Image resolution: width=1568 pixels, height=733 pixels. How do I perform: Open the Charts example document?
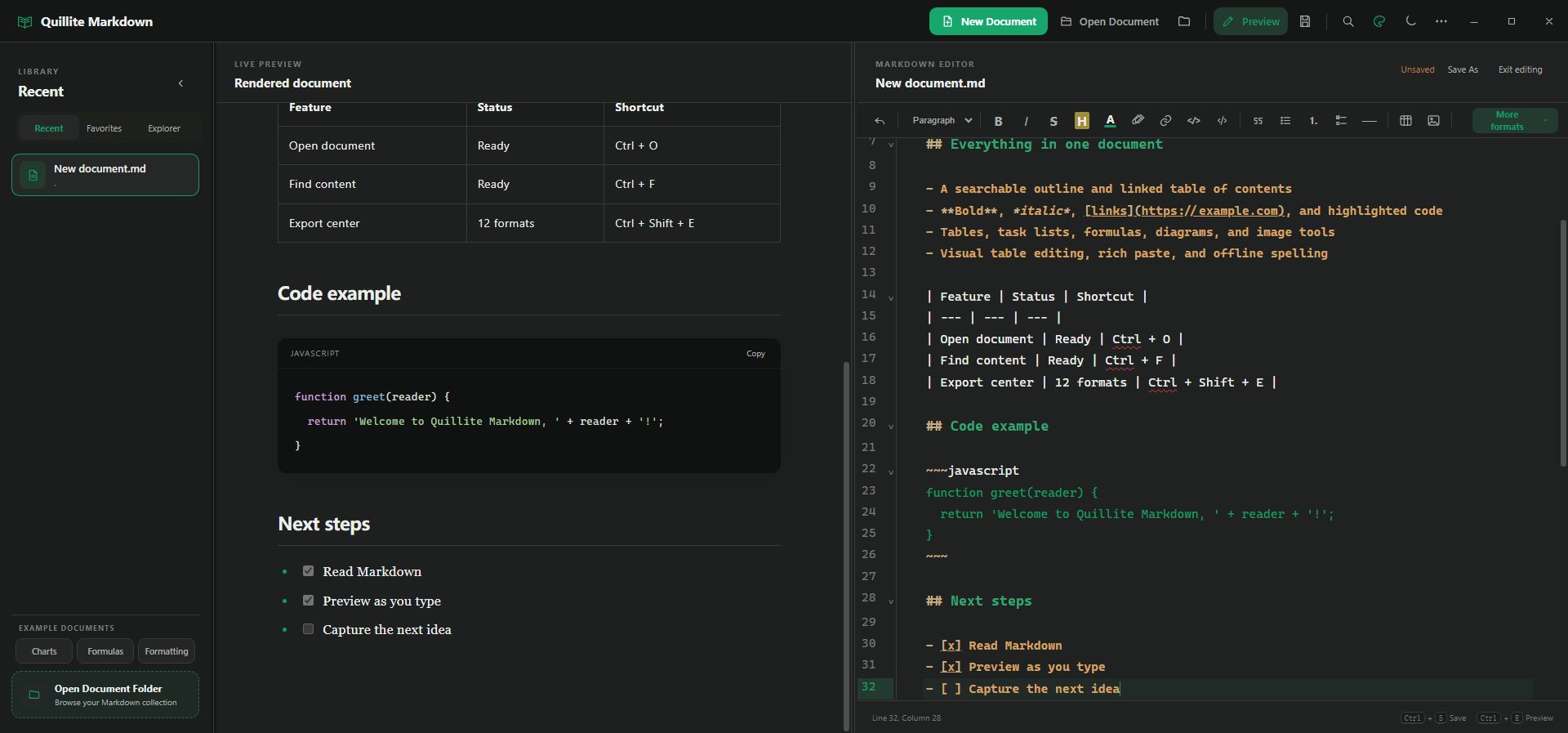click(x=44, y=651)
